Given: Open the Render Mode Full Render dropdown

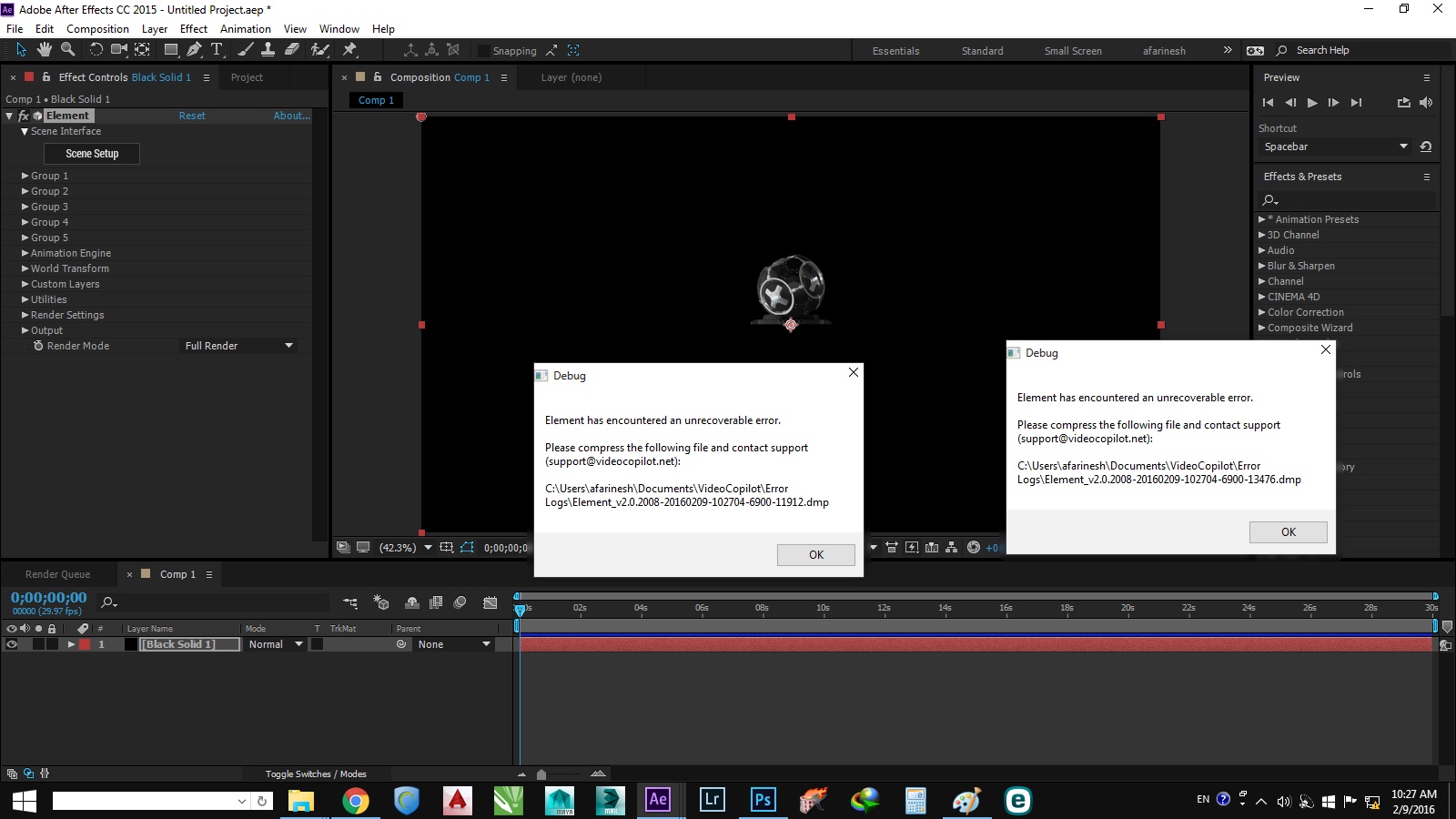Looking at the screenshot, I should point(238,346).
